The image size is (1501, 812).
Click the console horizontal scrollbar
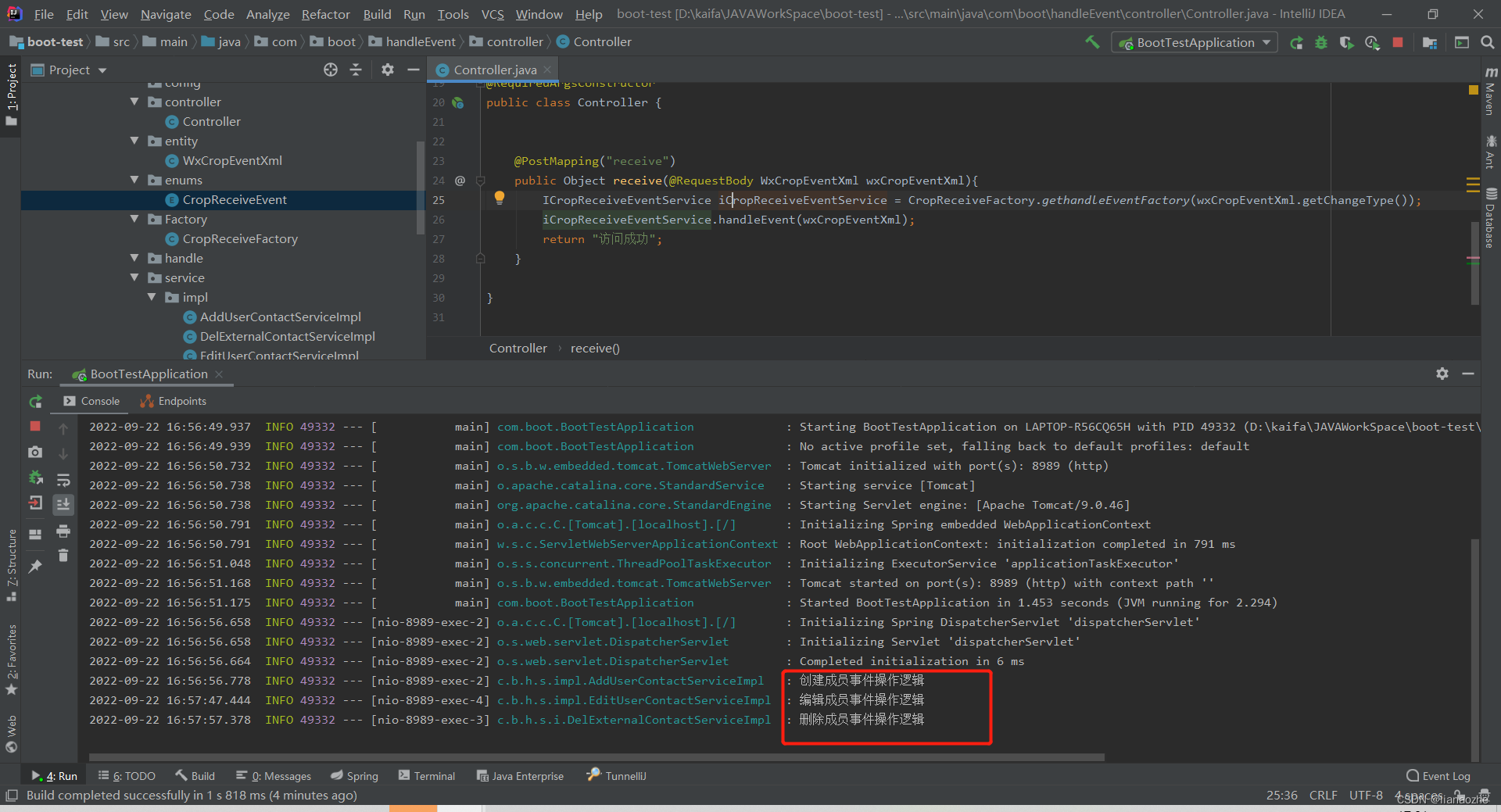(x=596, y=757)
